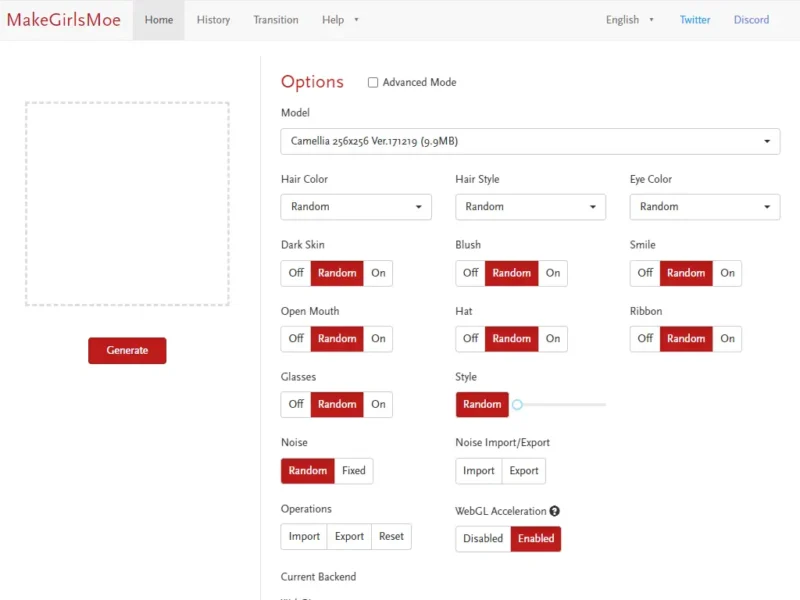The height and width of the screenshot is (600, 800).
Task: Expand the Help menu
Action: 340,20
